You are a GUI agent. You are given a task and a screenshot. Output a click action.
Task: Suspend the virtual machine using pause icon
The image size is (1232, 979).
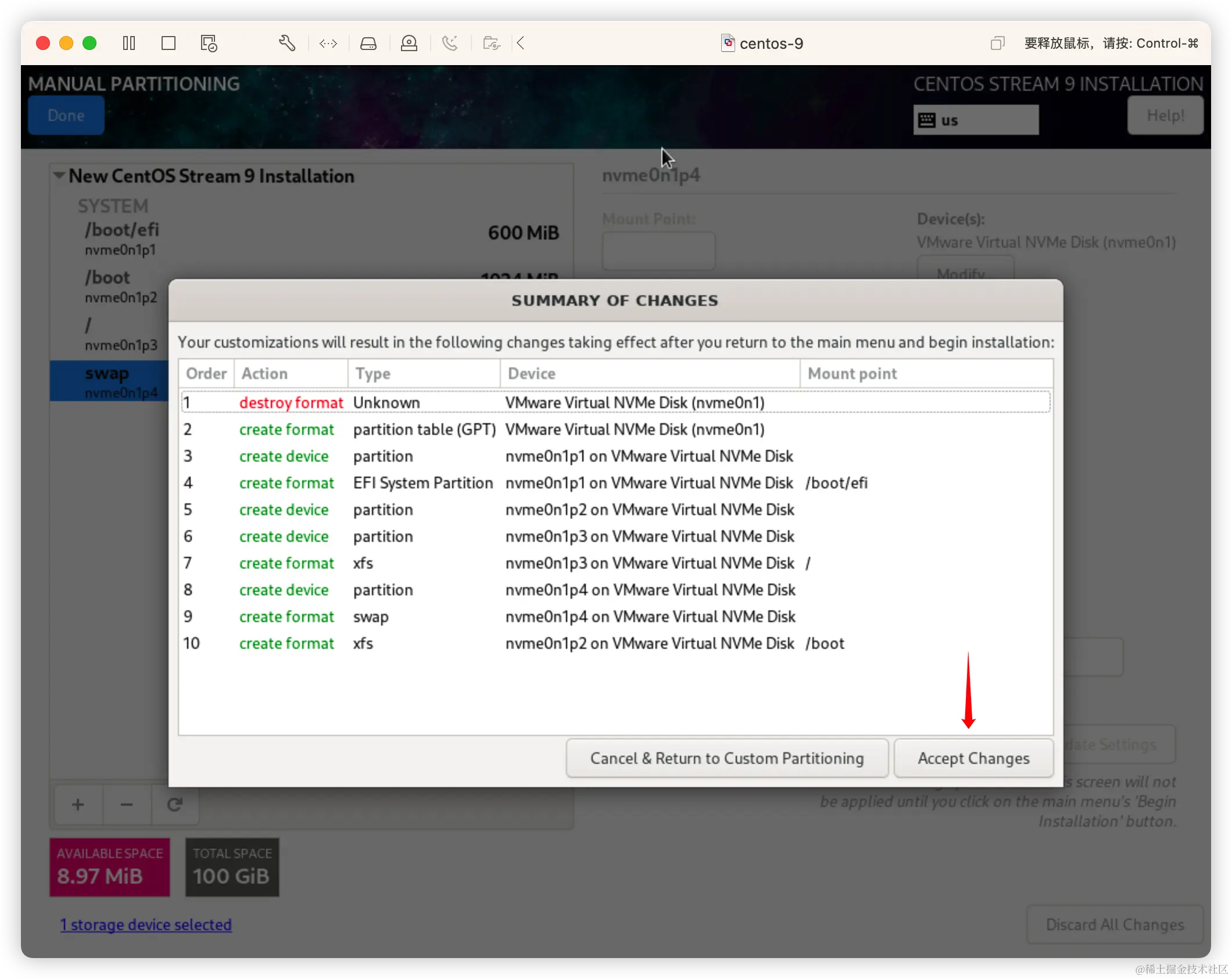pyautogui.click(x=129, y=43)
